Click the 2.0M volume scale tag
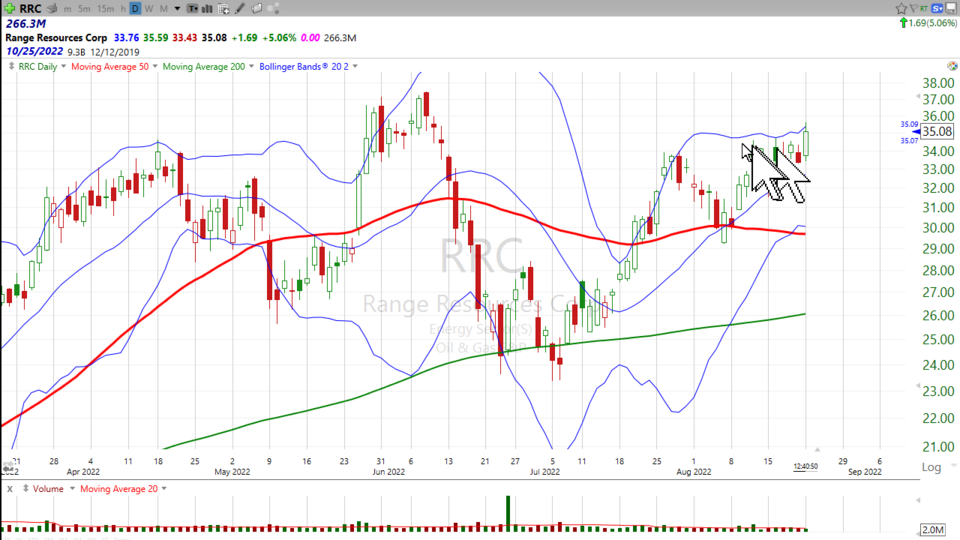 (932, 530)
